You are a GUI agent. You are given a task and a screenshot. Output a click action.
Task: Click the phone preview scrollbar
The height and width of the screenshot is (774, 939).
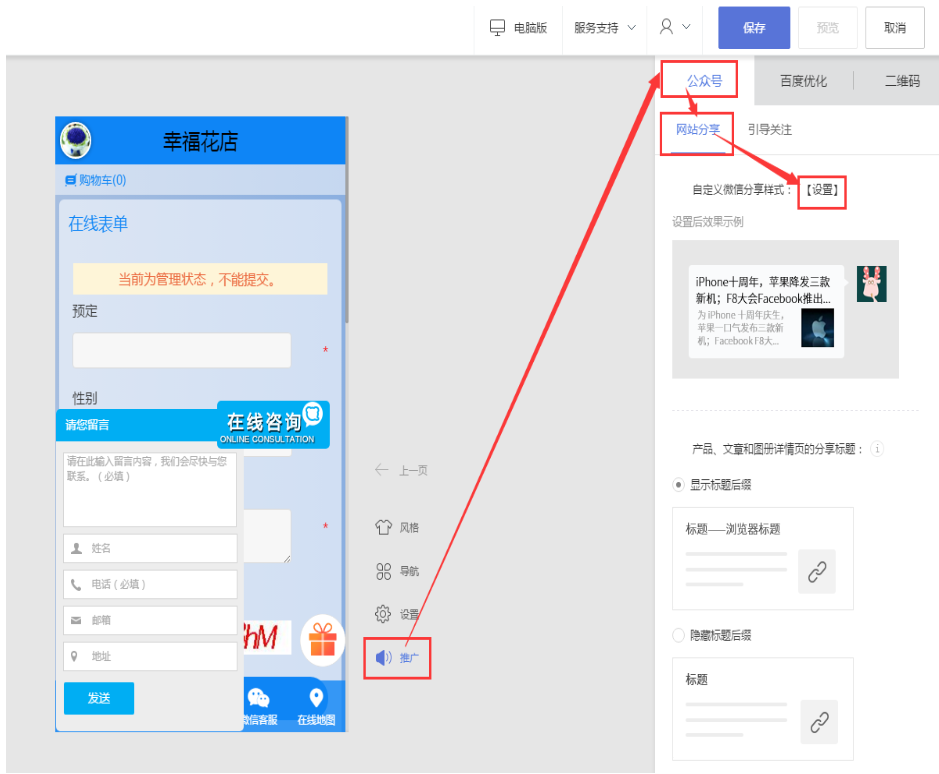pos(347,222)
